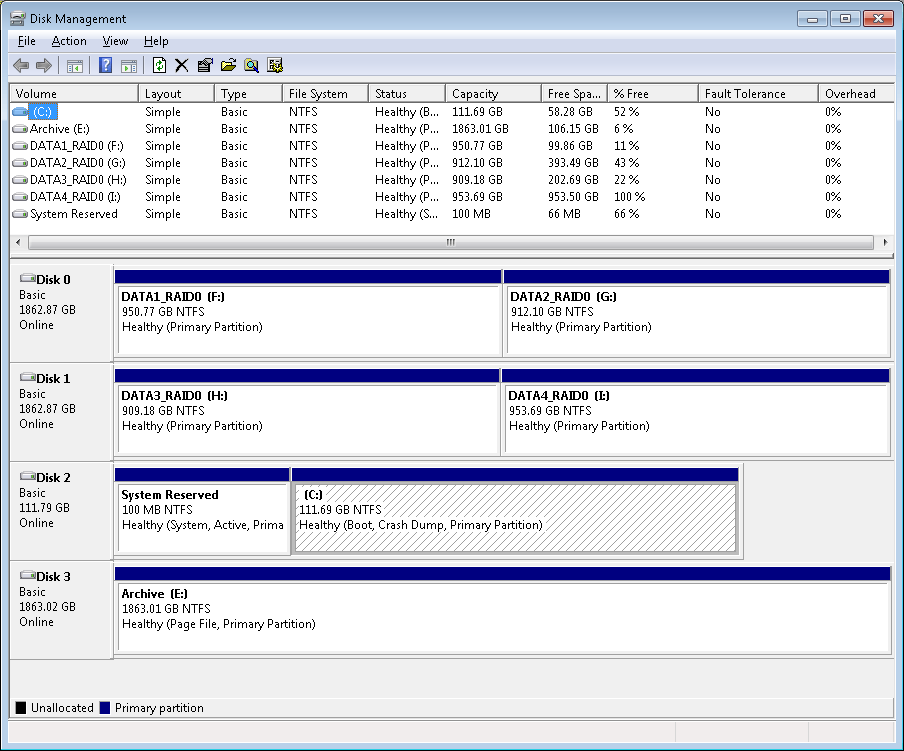904x751 pixels.
Task: Click the blue Primary partition legend swatch
Action: tap(105, 708)
